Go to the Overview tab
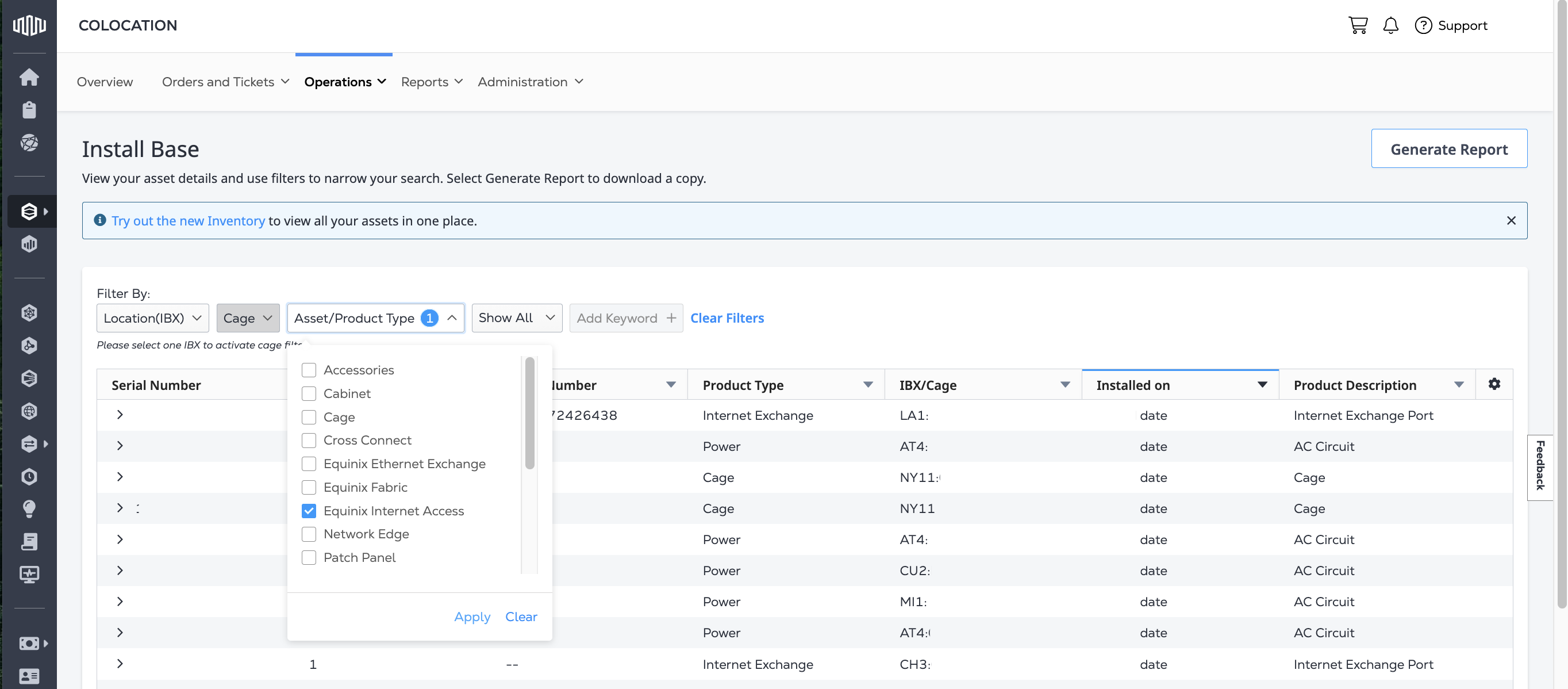This screenshot has height=689, width=1568. 105,82
